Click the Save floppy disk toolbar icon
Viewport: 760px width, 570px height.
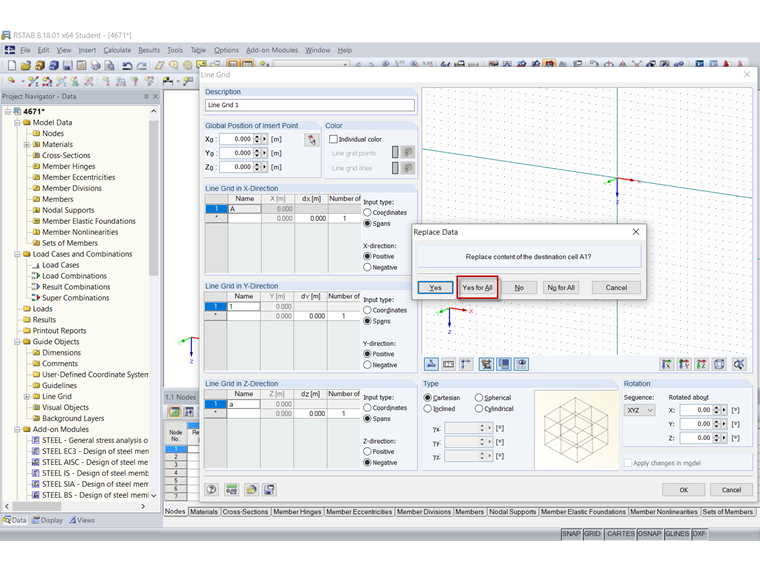[x=68, y=65]
